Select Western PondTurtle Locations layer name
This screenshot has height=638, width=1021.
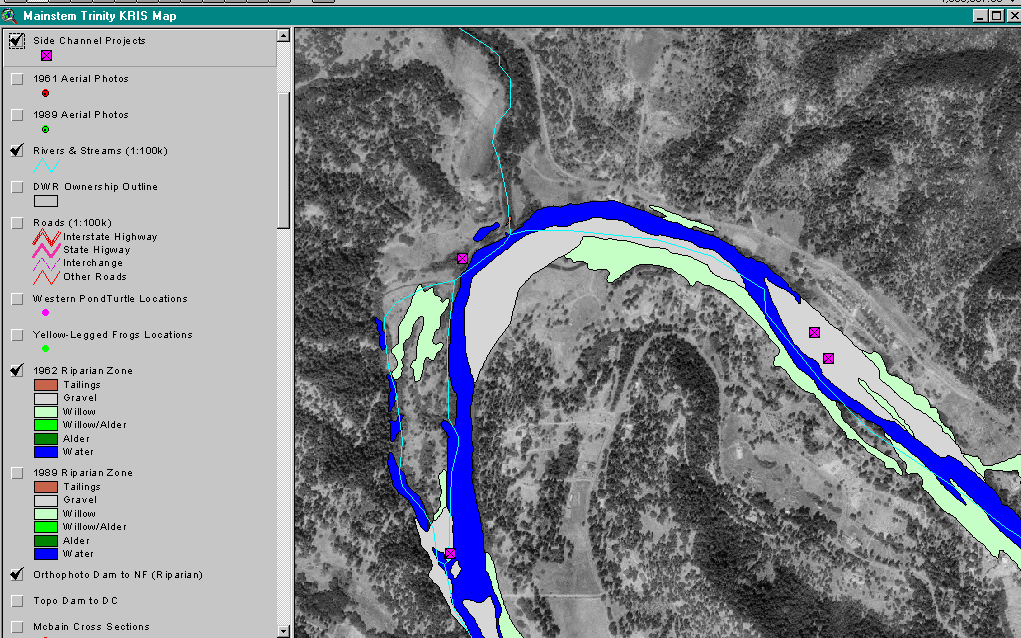pos(110,299)
